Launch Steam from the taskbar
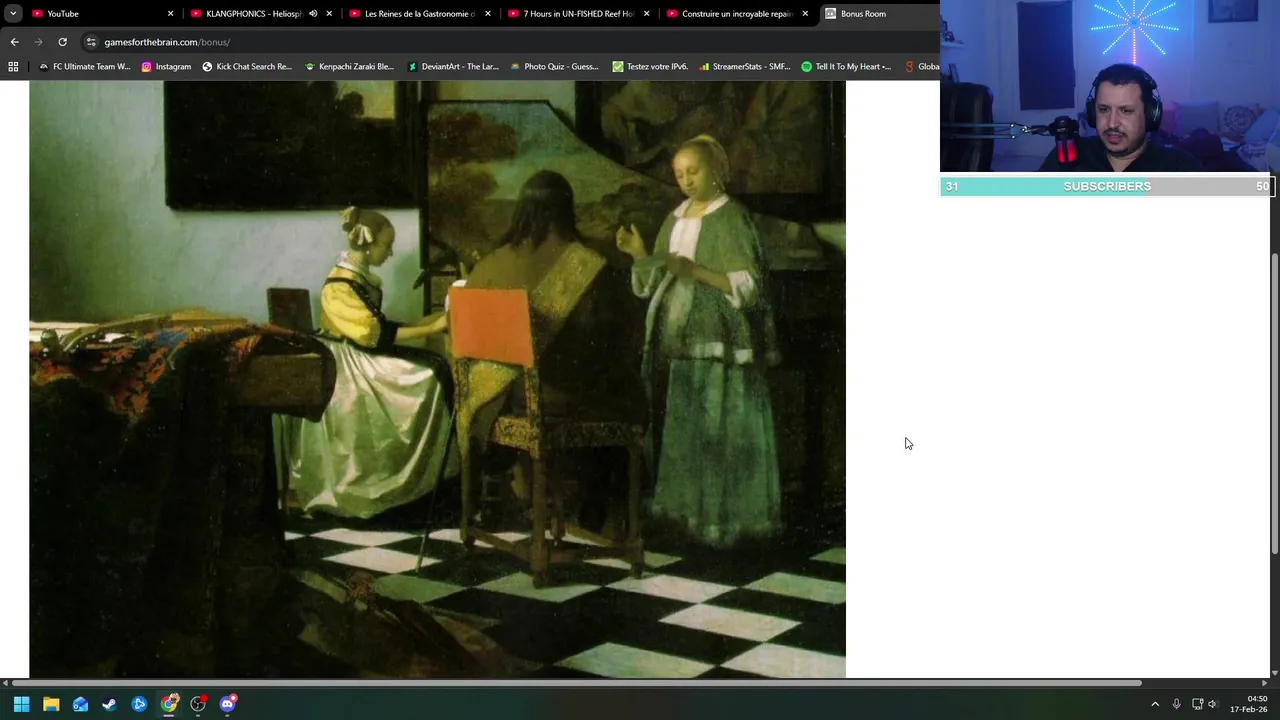This screenshot has height=720, width=1280. coord(109,704)
